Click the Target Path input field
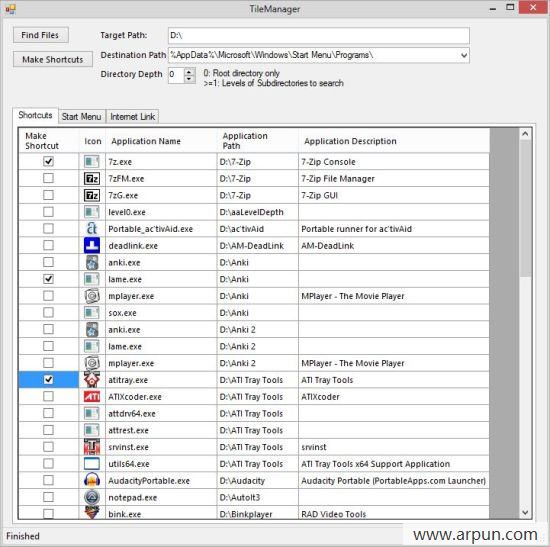550x547 pixels. 318,35
